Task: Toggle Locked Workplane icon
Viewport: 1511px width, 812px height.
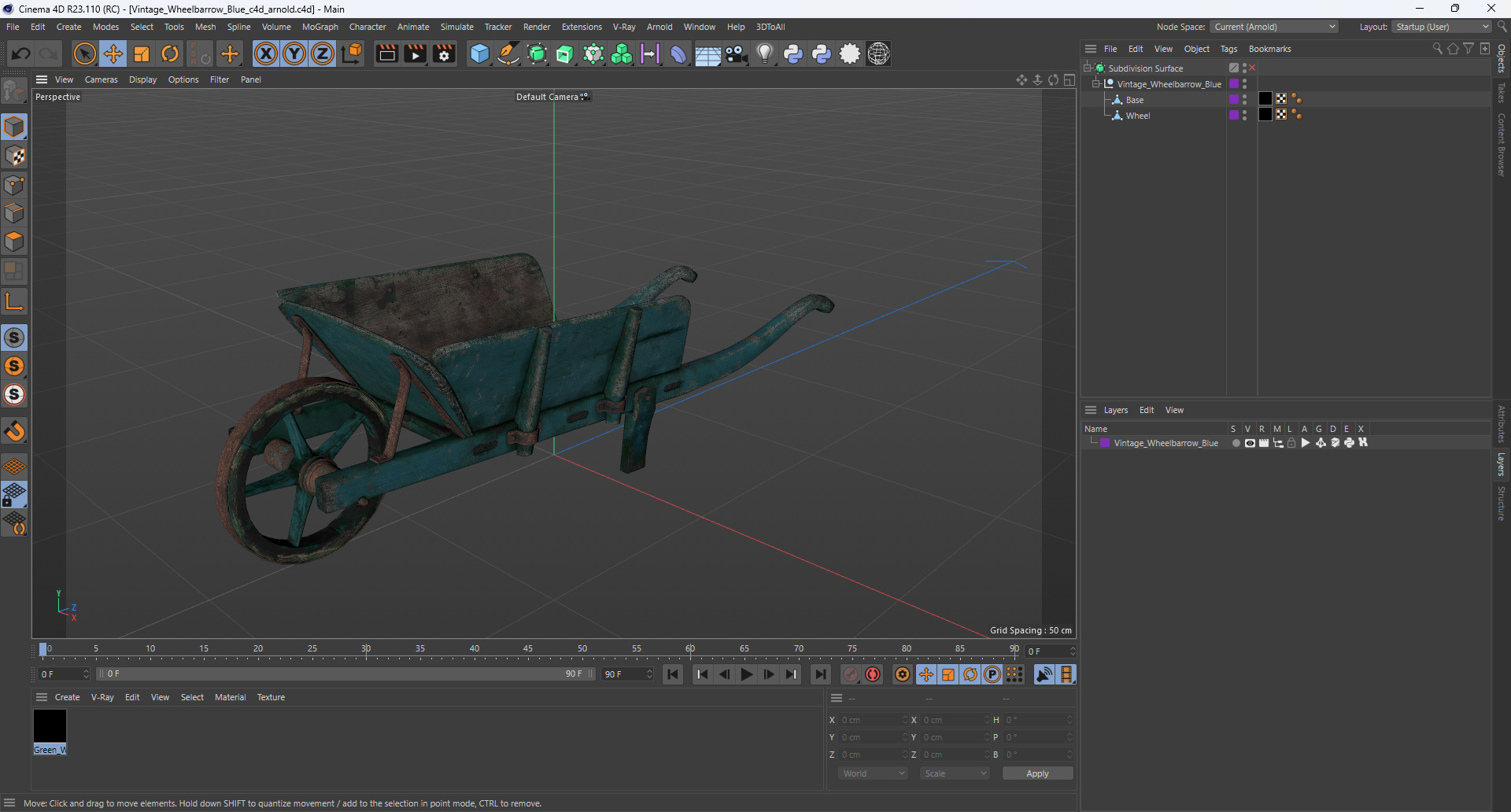Action: pyautogui.click(x=14, y=495)
